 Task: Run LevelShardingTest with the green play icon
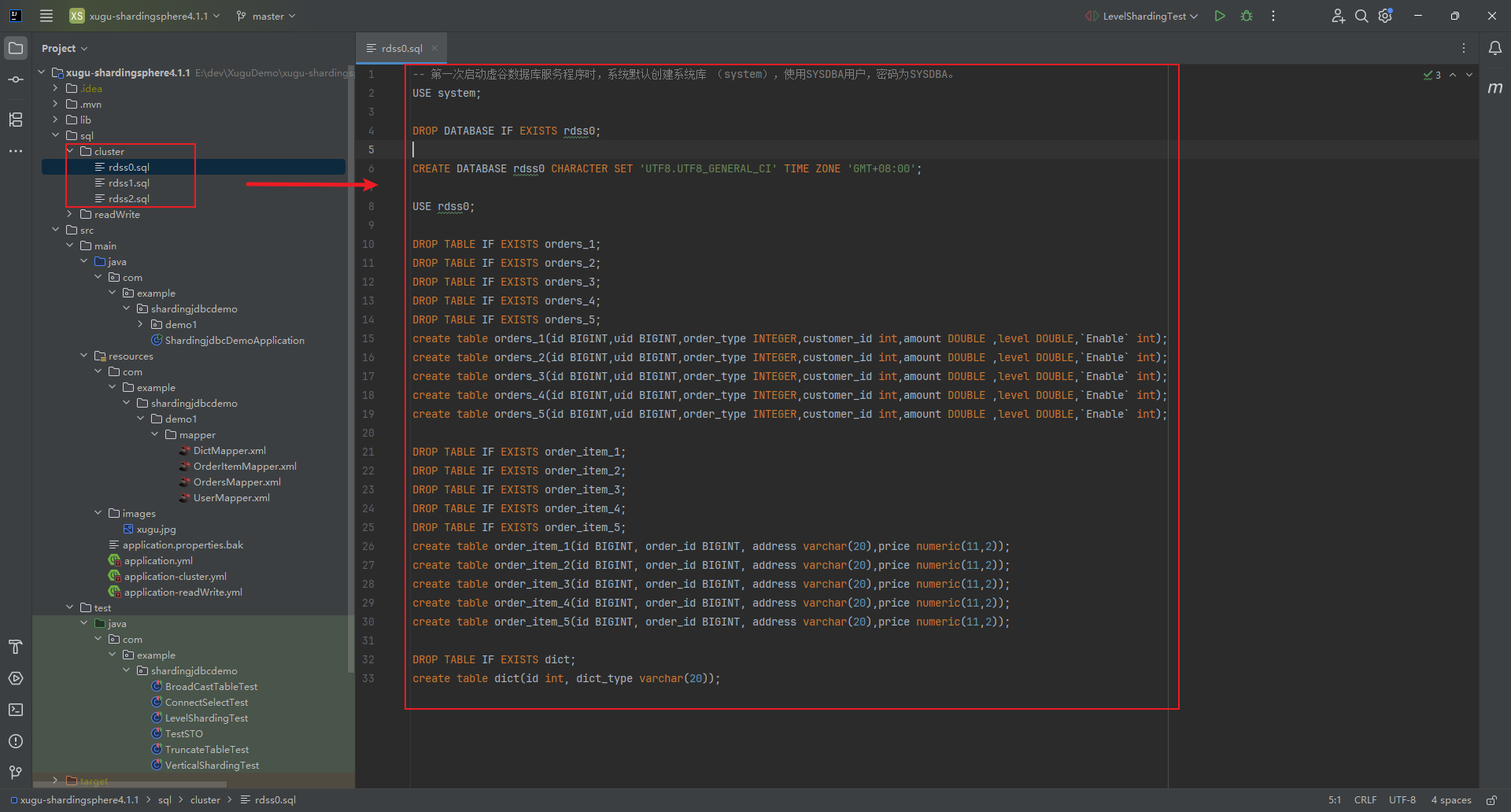point(1219,16)
